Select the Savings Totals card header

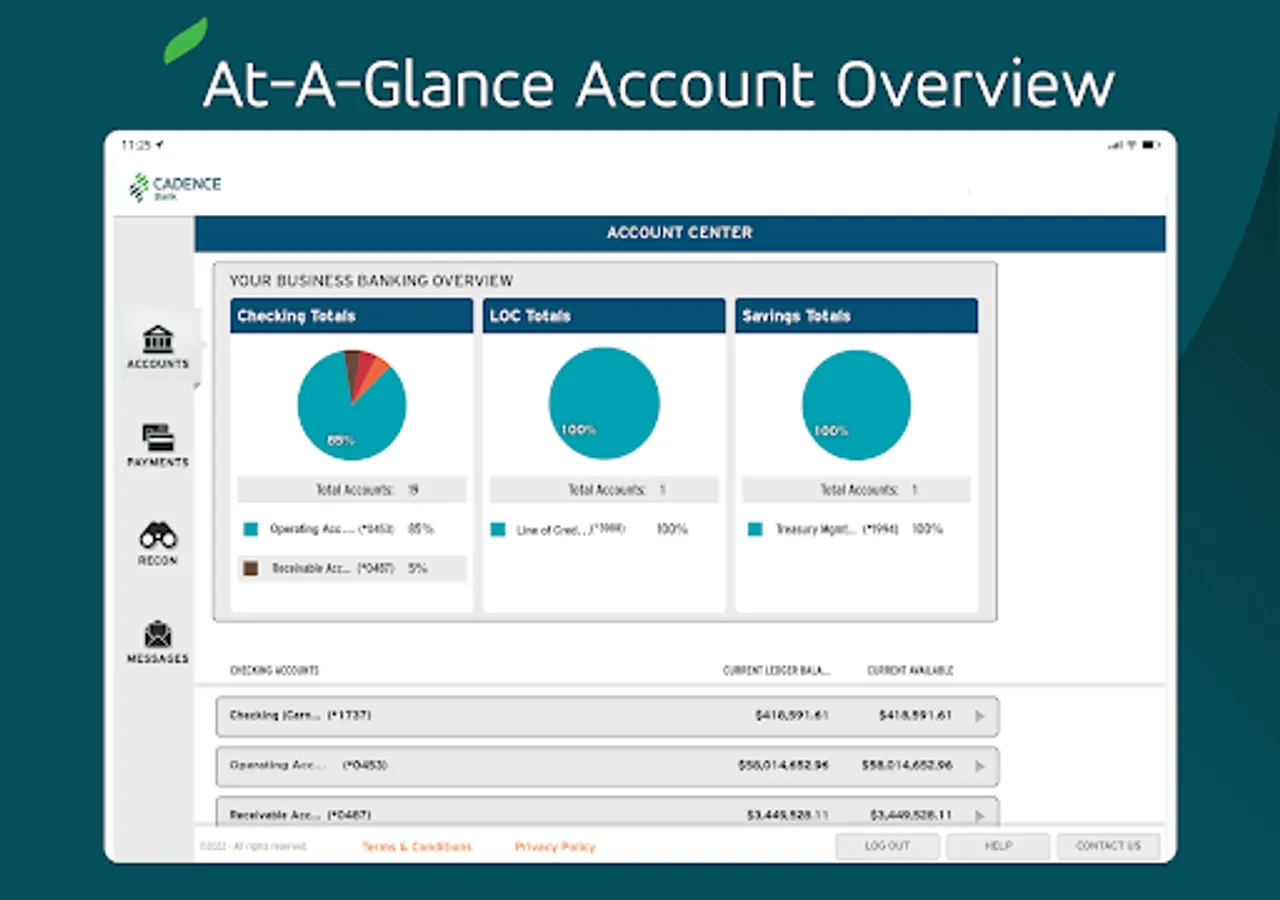click(x=857, y=316)
